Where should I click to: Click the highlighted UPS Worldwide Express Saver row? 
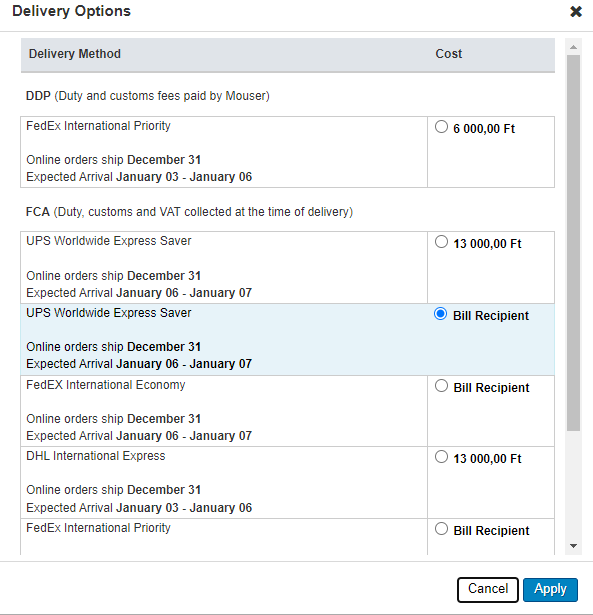coord(287,339)
